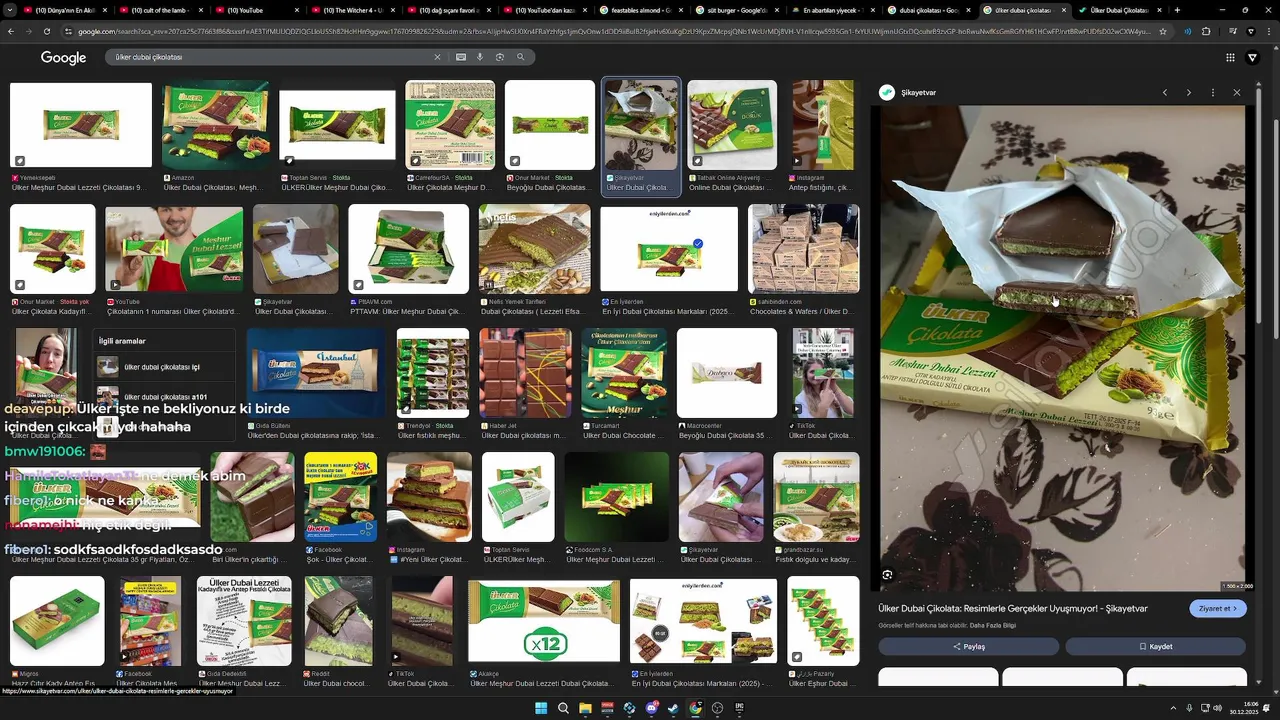1280x720 pixels.
Task: Click Şikayetvar source name in preview header
Action: click(x=918, y=93)
